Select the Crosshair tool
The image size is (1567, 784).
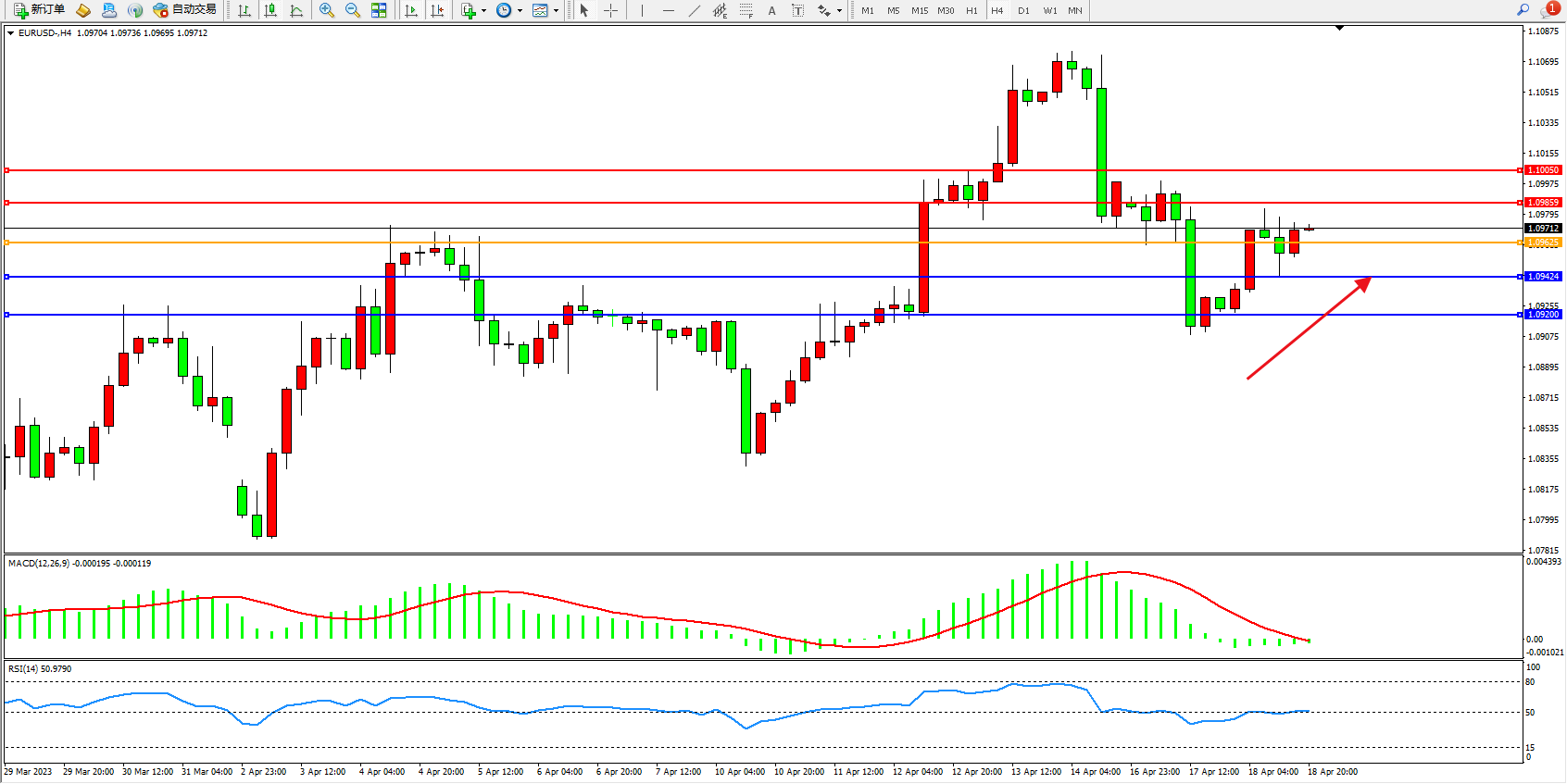[x=611, y=10]
